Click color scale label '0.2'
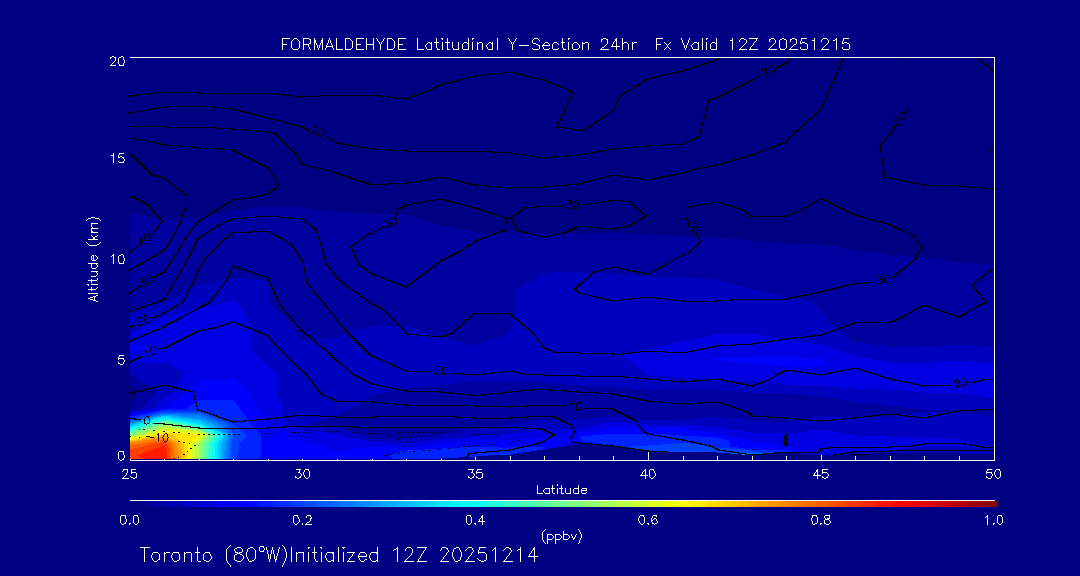Screen dimensions: 1080x576 coord(302,520)
